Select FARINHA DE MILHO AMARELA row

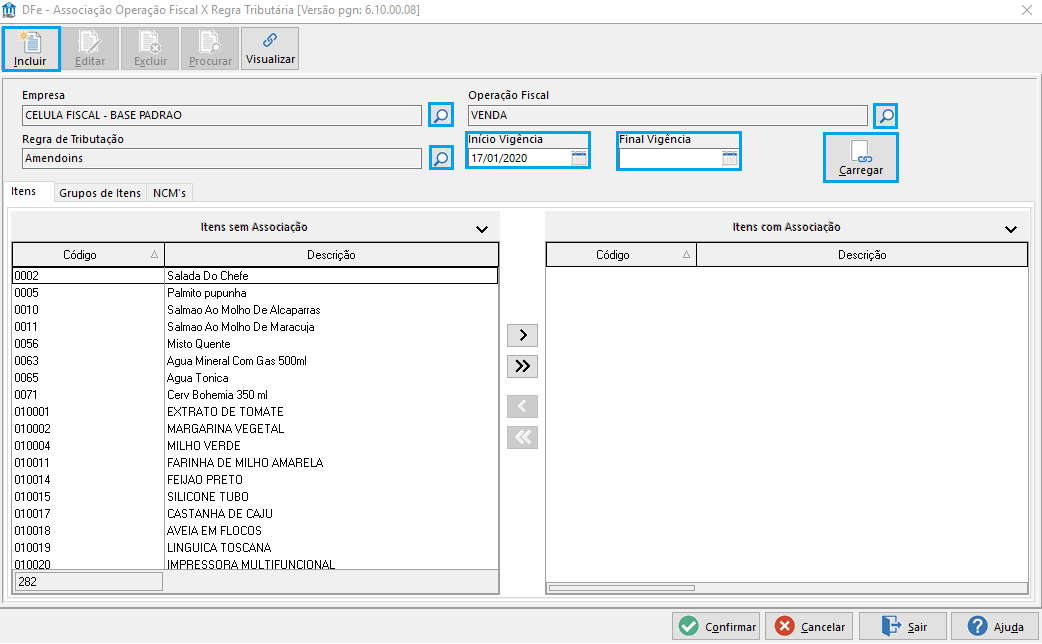(255, 463)
